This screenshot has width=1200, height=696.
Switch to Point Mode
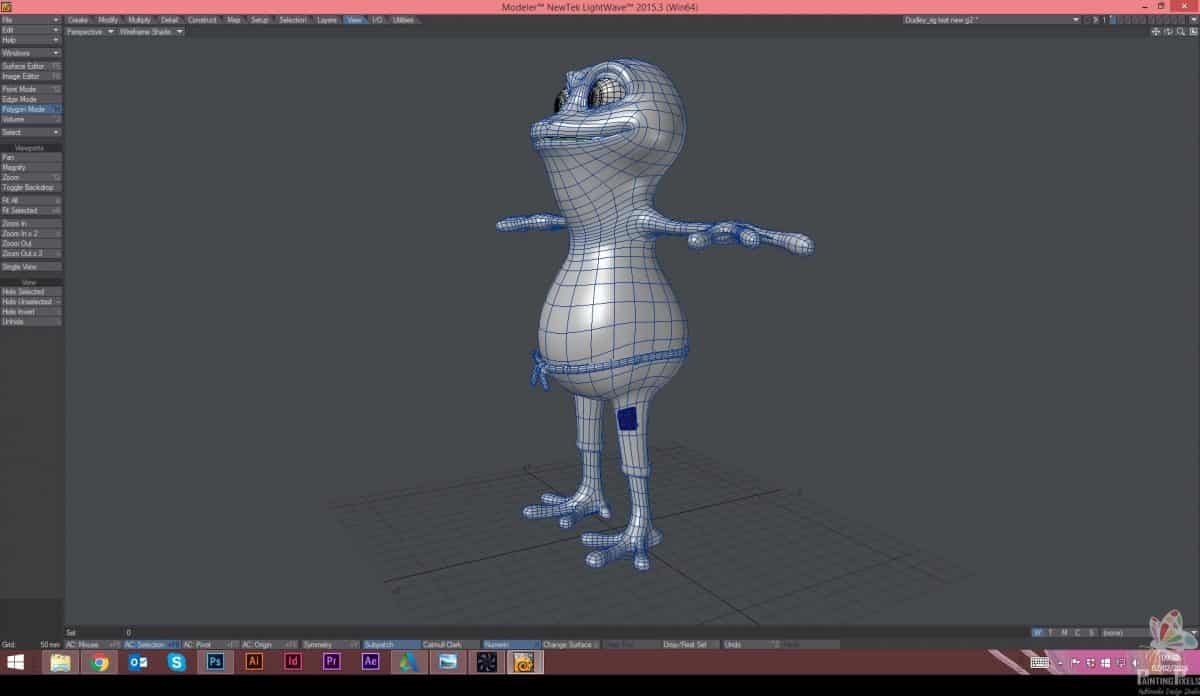point(30,89)
